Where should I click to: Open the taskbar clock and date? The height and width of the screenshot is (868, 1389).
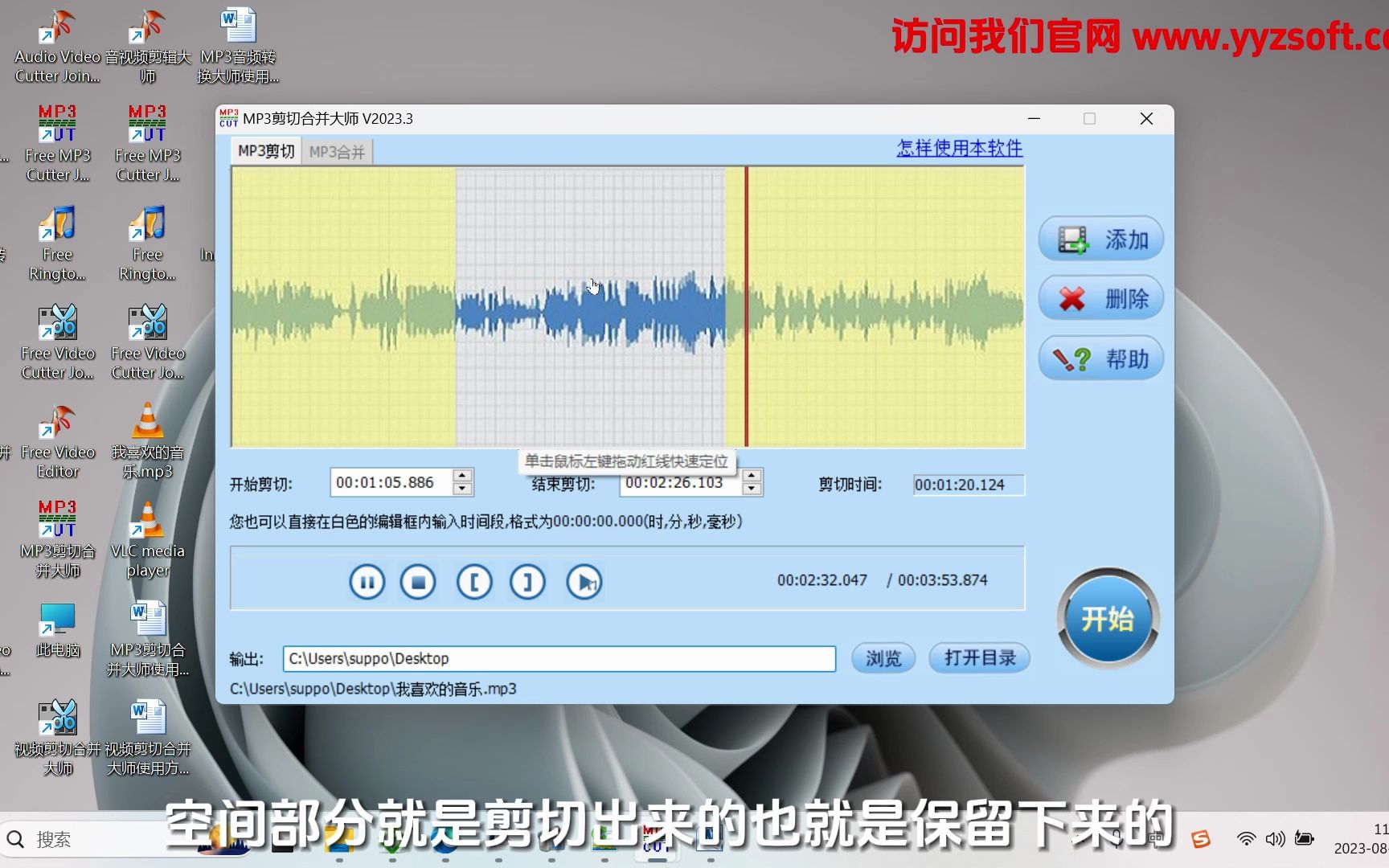pyautogui.click(x=1362, y=839)
